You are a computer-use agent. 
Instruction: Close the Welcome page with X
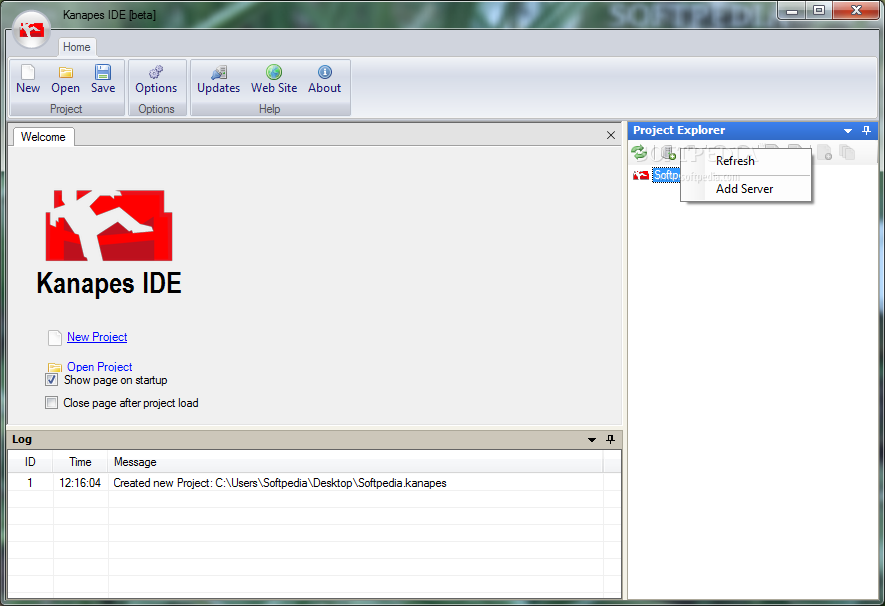pos(611,135)
